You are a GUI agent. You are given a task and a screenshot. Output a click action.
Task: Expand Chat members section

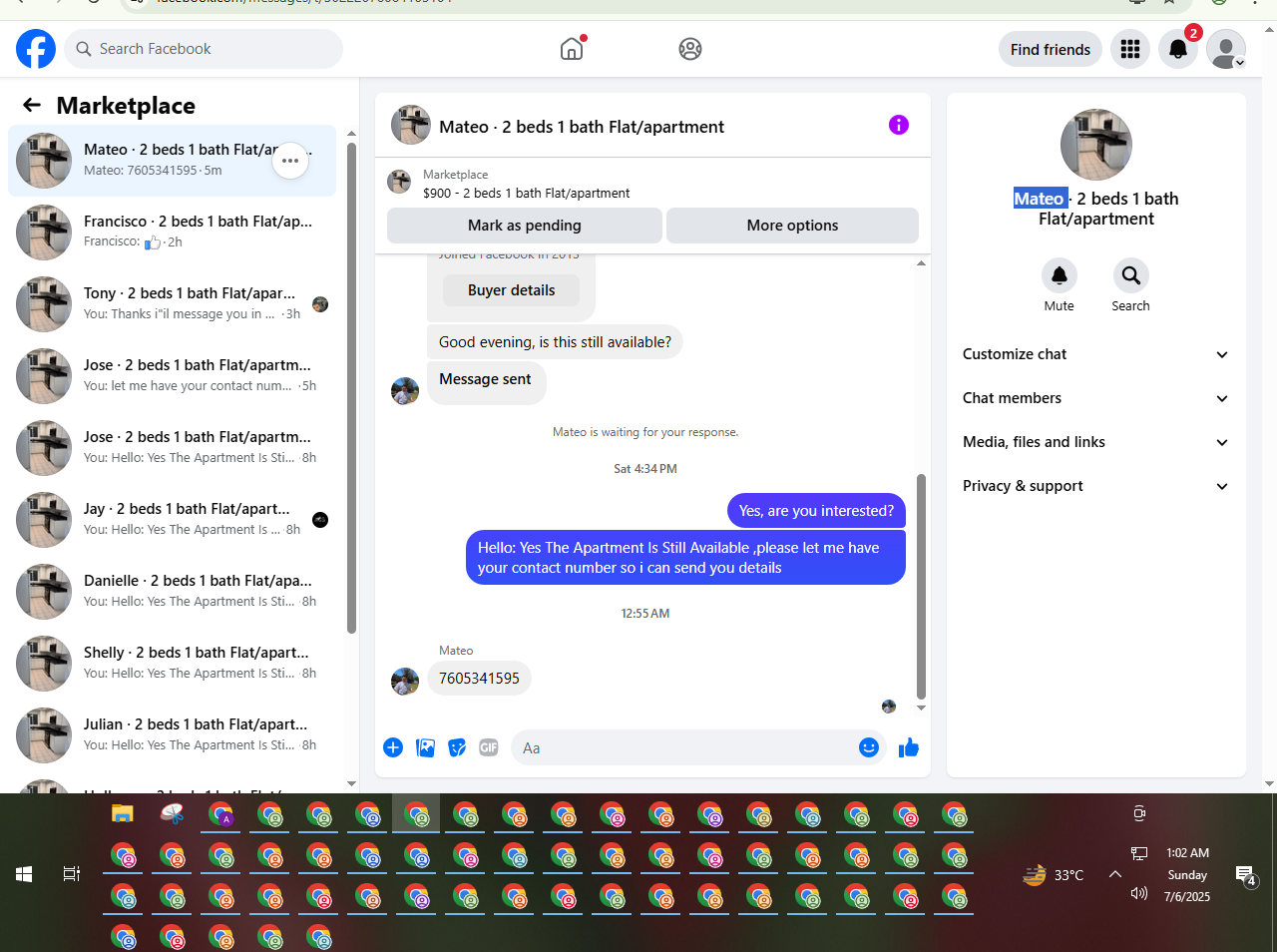tap(1095, 398)
